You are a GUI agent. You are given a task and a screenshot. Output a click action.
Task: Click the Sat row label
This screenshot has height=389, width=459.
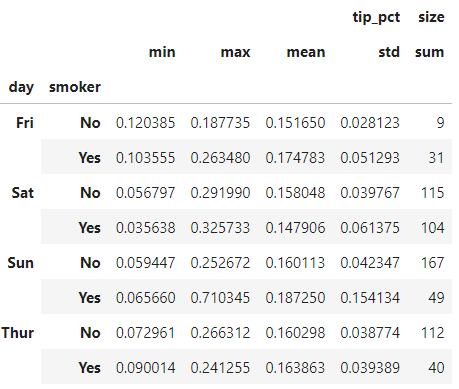23,193
